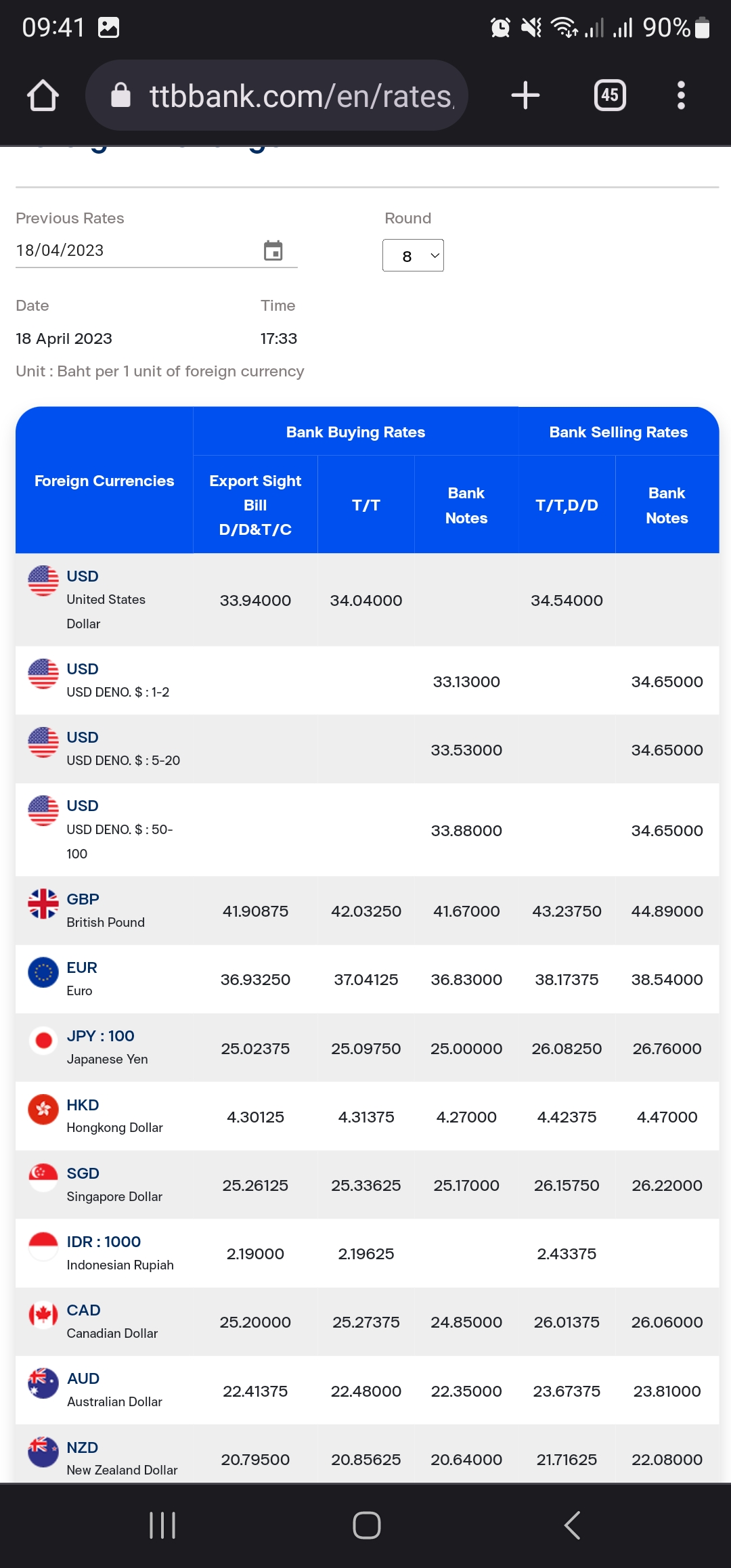
Task: Tap the ttbbank.com address bar
Action: (301, 95)
